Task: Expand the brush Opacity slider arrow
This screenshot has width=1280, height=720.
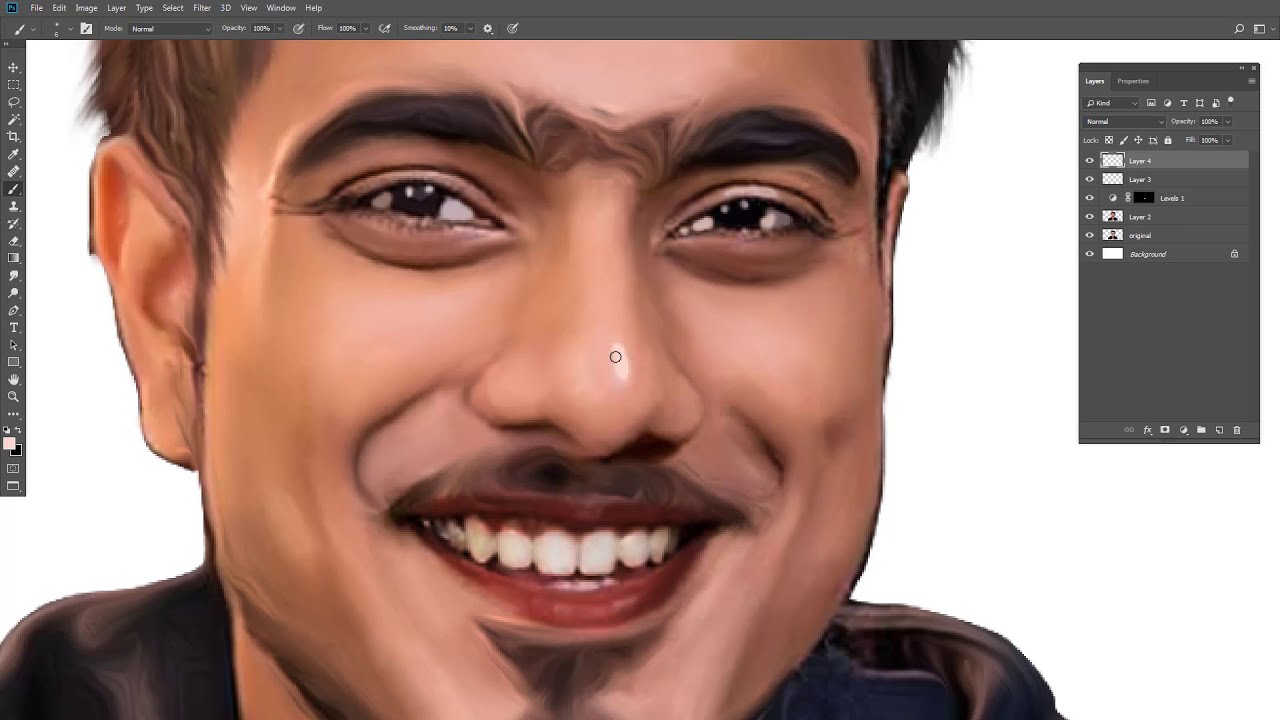Action: (x=279, y=28)
